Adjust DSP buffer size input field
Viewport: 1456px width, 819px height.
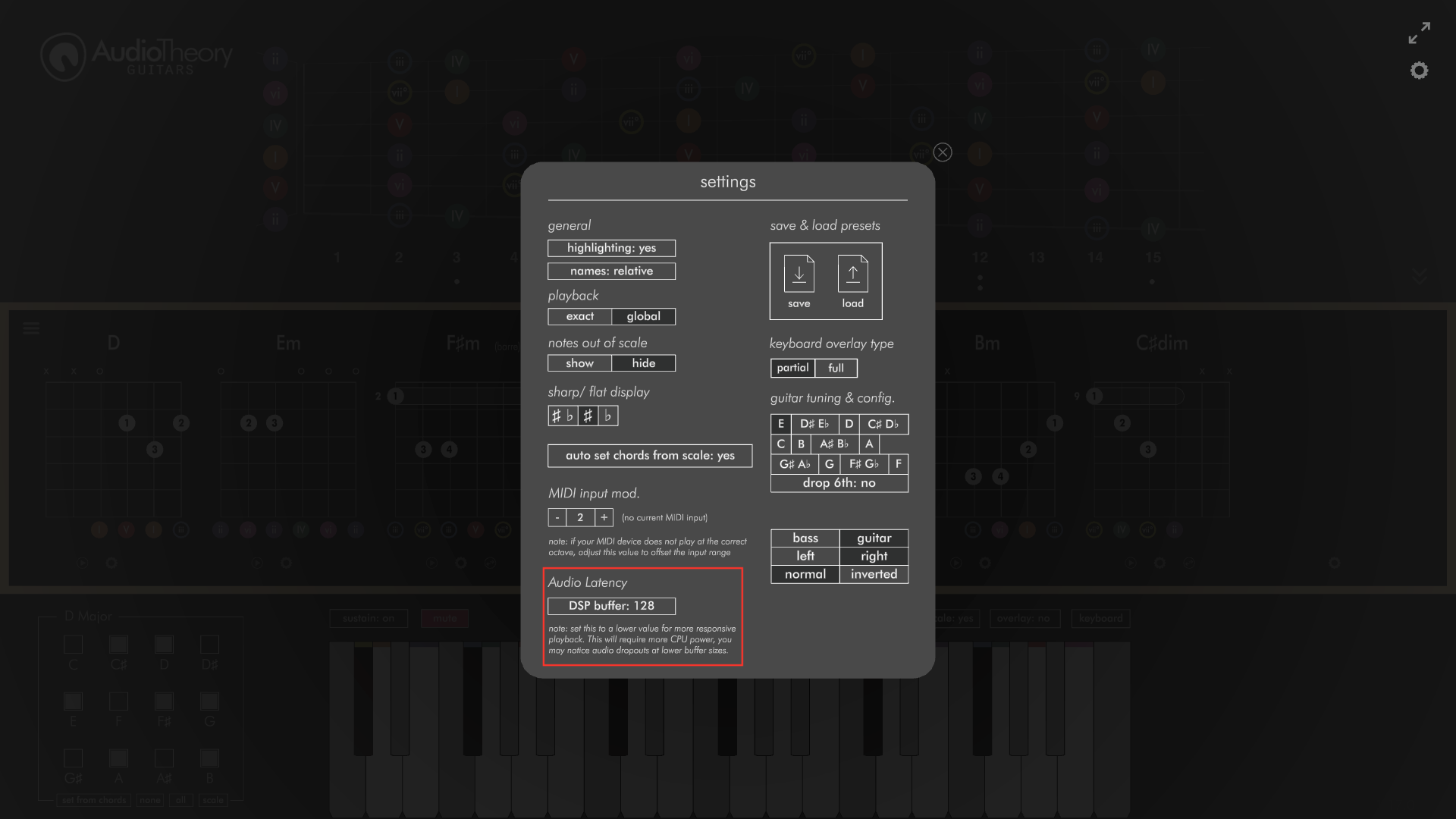[611, 605]
